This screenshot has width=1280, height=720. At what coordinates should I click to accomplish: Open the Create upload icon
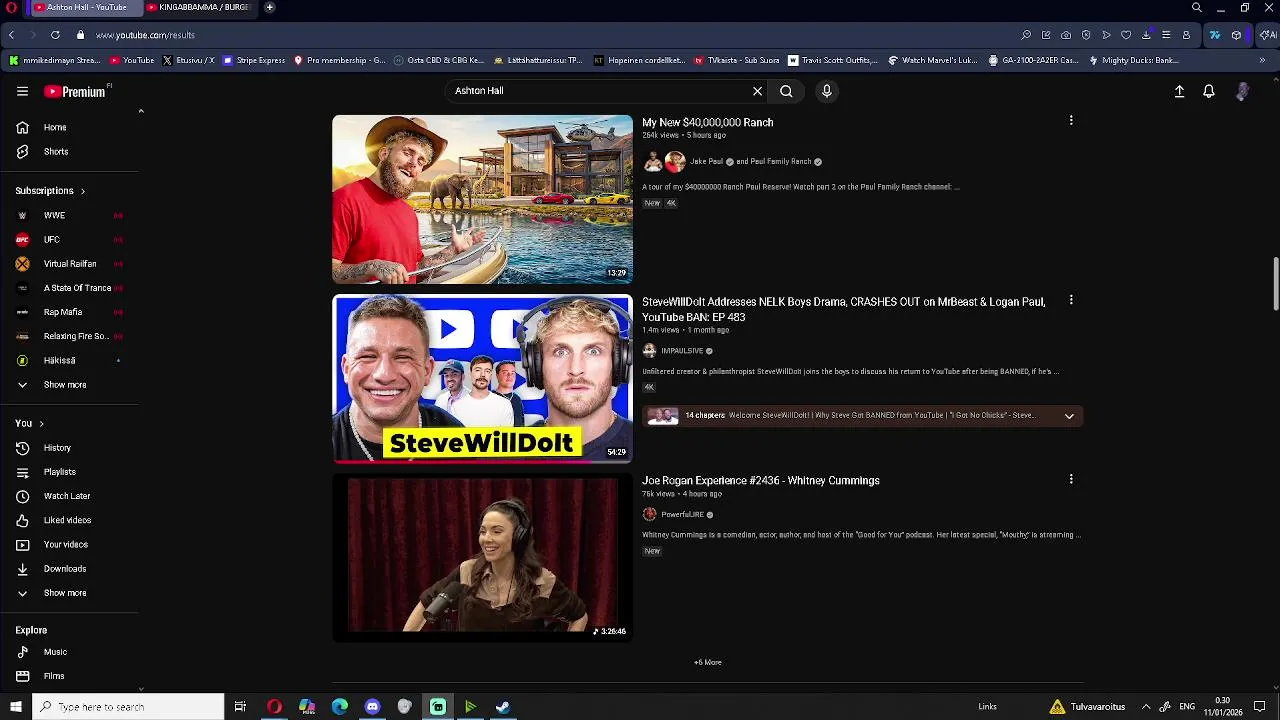pos(1179,91)
